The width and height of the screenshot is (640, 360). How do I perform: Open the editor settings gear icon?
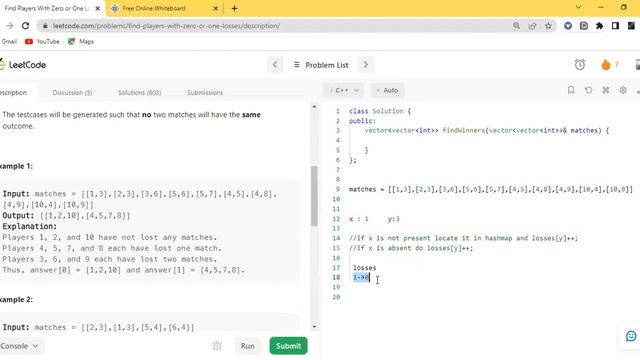623,90
